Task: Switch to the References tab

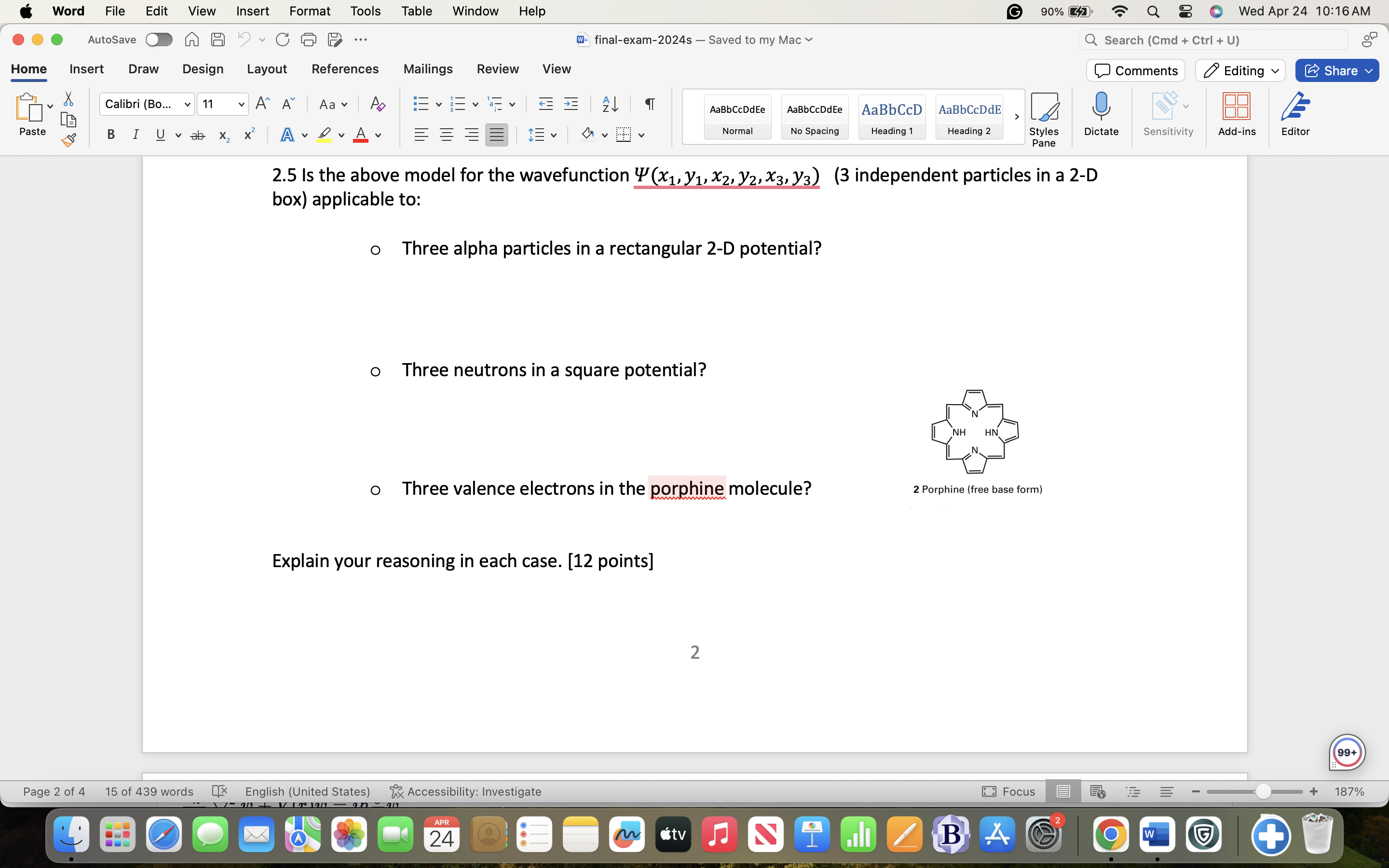Action: click(345, 69)
